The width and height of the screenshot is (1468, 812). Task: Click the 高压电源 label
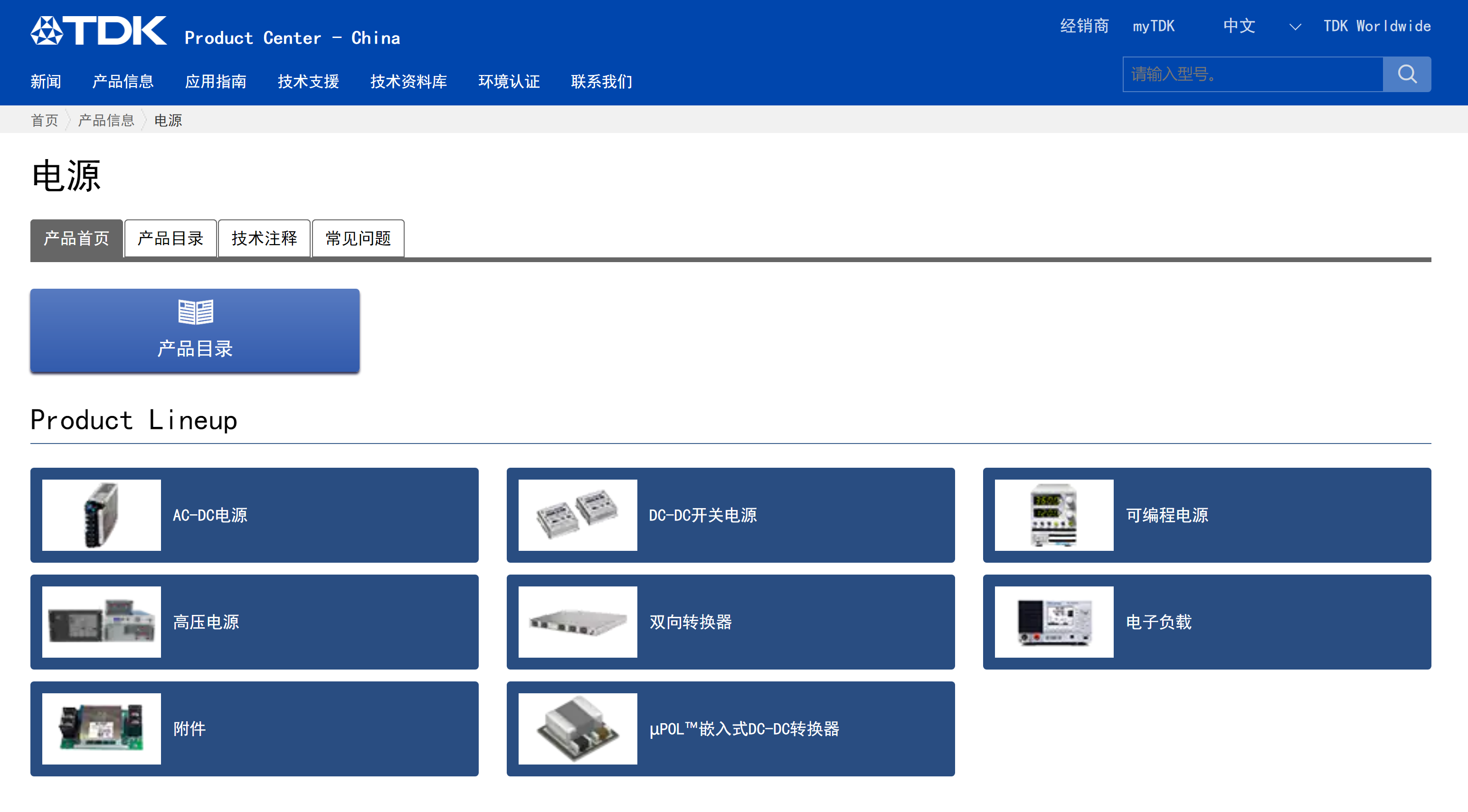tap(206, 622)
